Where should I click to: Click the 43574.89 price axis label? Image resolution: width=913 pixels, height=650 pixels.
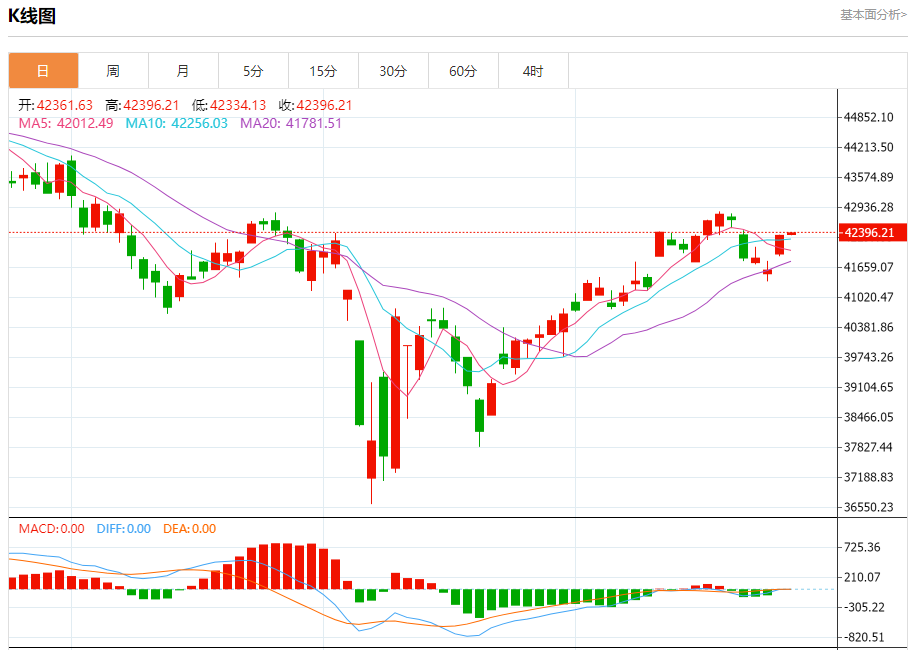tap(869, 177)
